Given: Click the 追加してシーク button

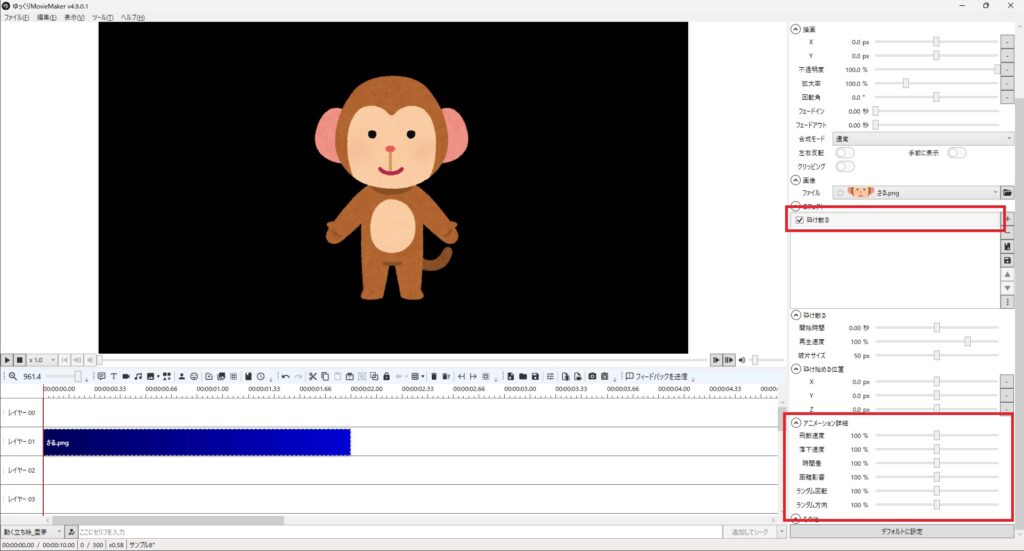Looking at the screenshot, I should pos(750,532).
